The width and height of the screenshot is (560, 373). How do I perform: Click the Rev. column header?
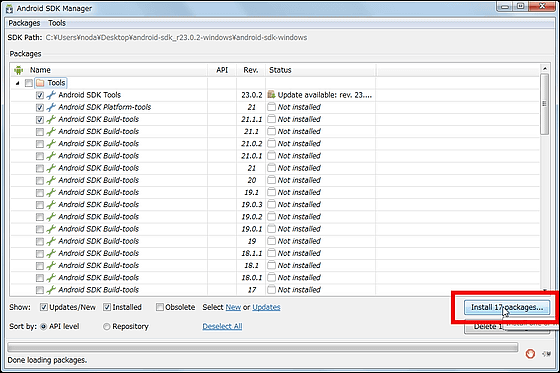[x=251, y=70]
